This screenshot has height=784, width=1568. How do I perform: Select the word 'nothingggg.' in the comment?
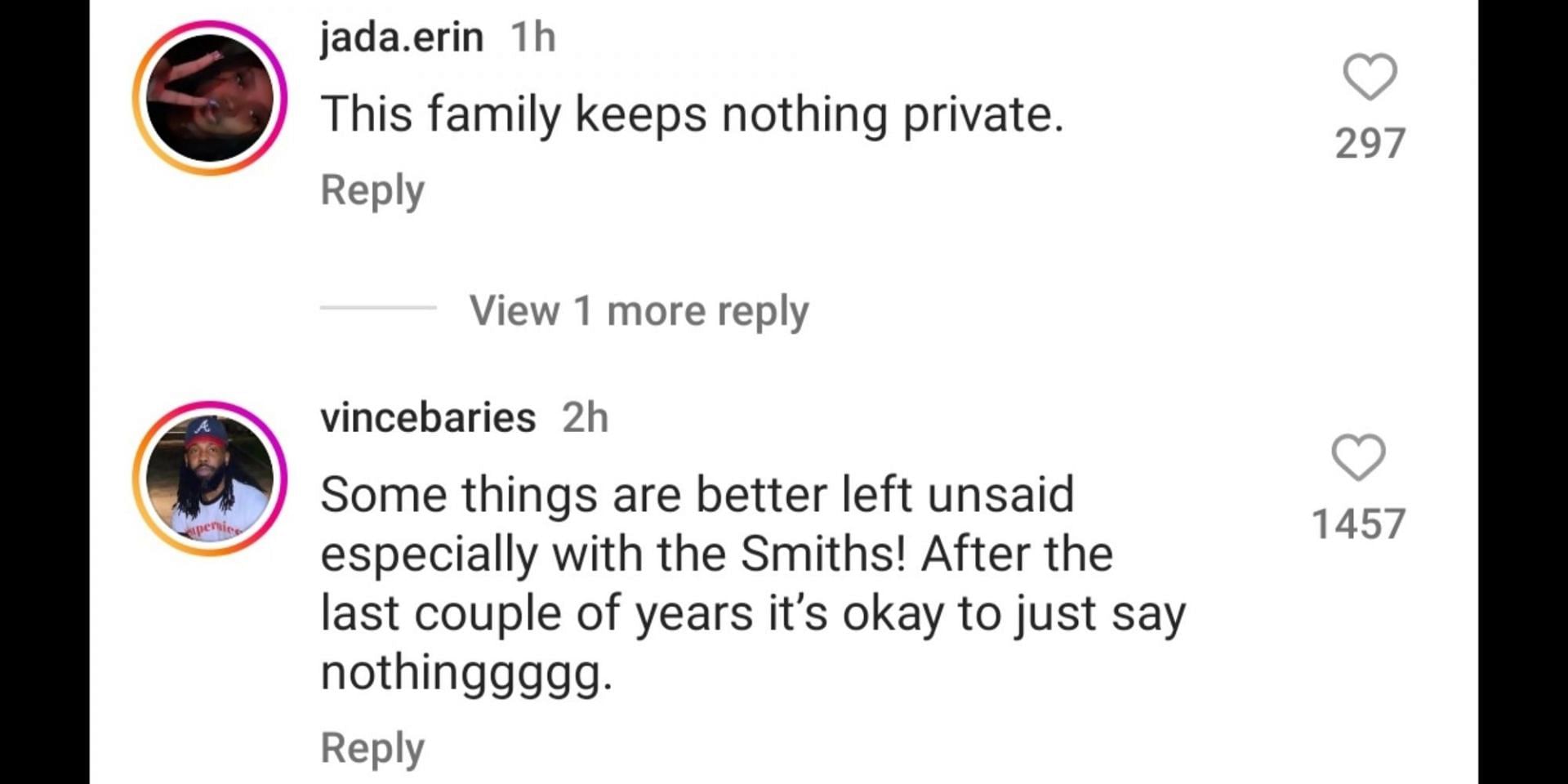coord(466,675)
